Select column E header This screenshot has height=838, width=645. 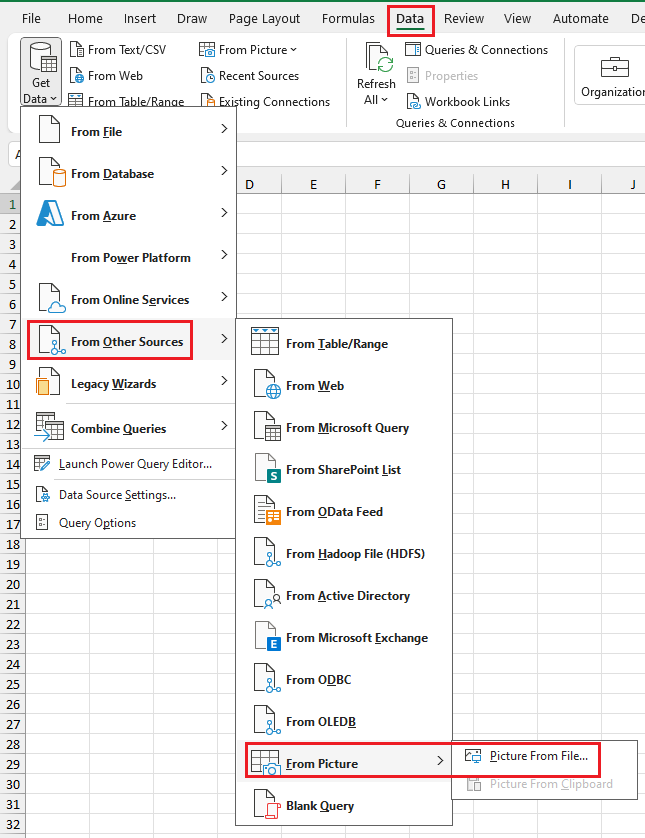pos(313,184)
